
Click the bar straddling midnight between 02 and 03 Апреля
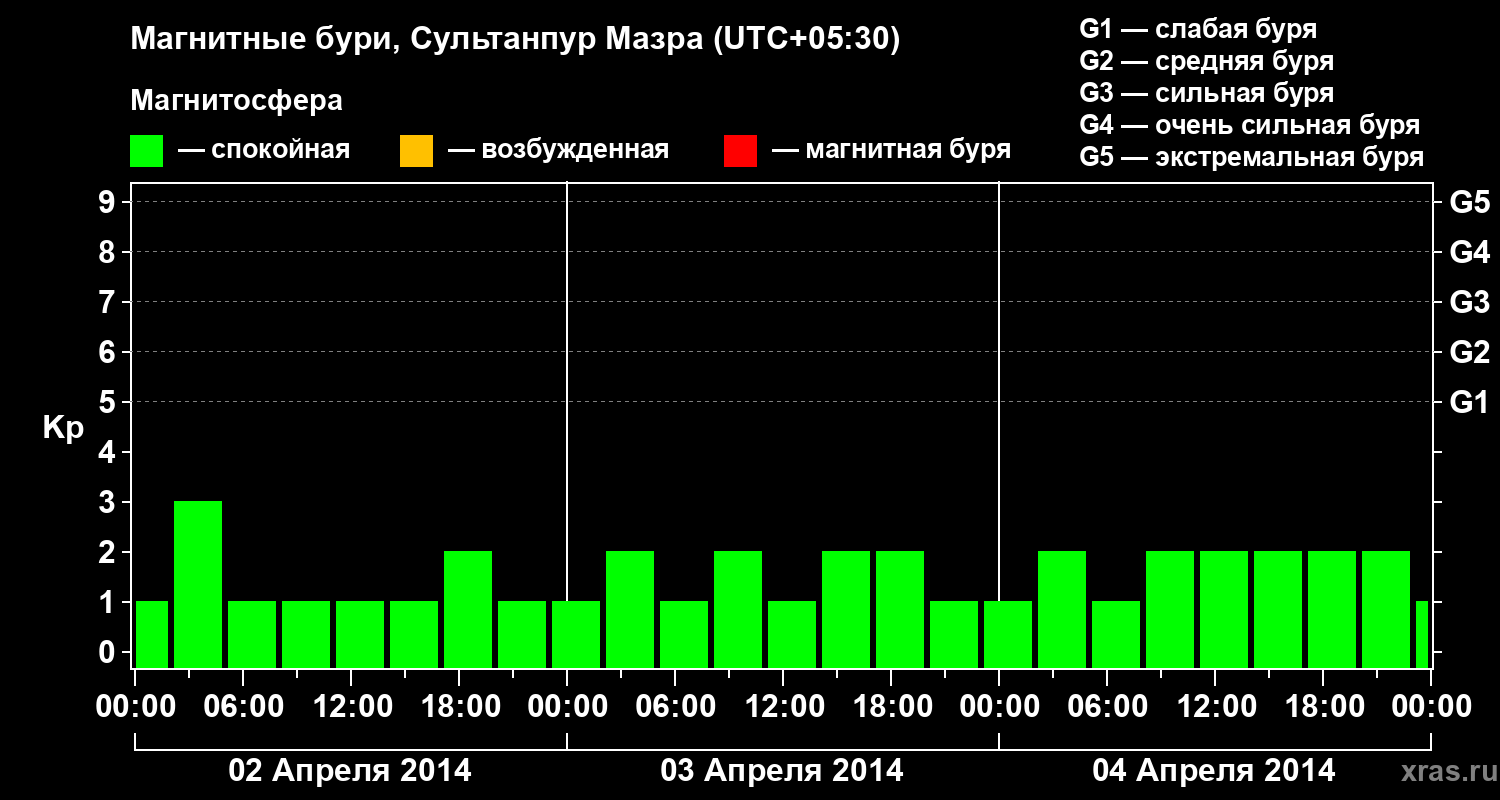(x=576, y=634)
